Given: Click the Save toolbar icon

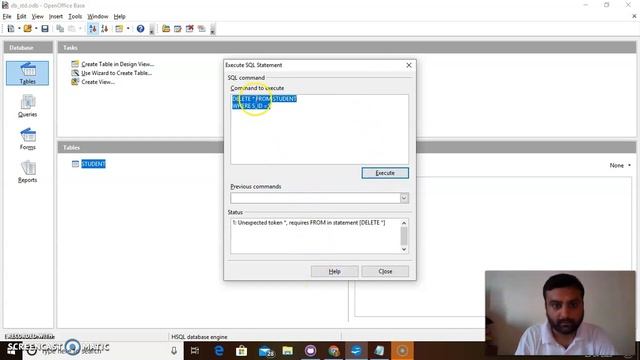Looking at the screenshot, I should (x=45, y=29).
